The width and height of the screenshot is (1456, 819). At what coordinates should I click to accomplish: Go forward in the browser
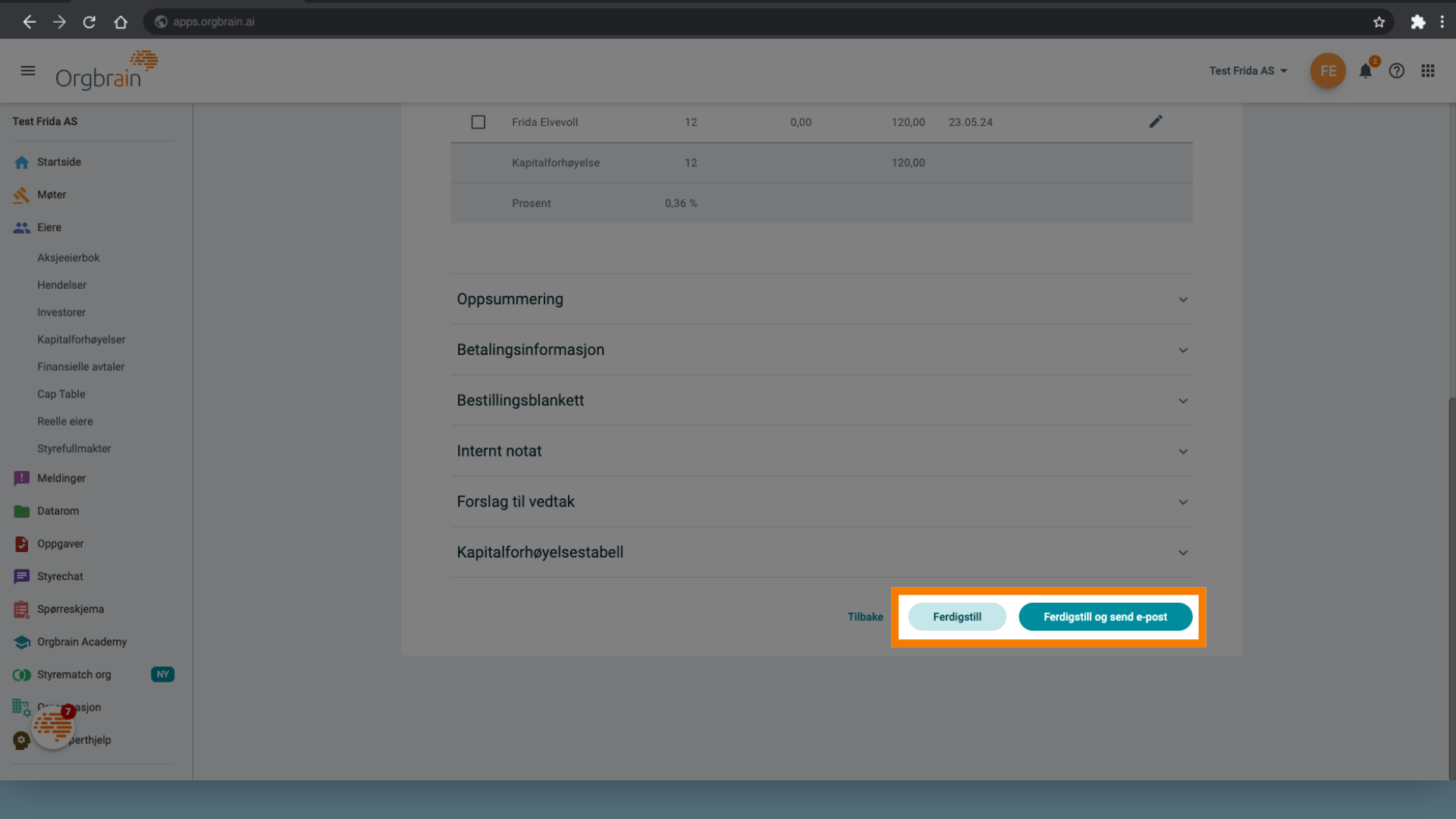[x=59, y=22]
